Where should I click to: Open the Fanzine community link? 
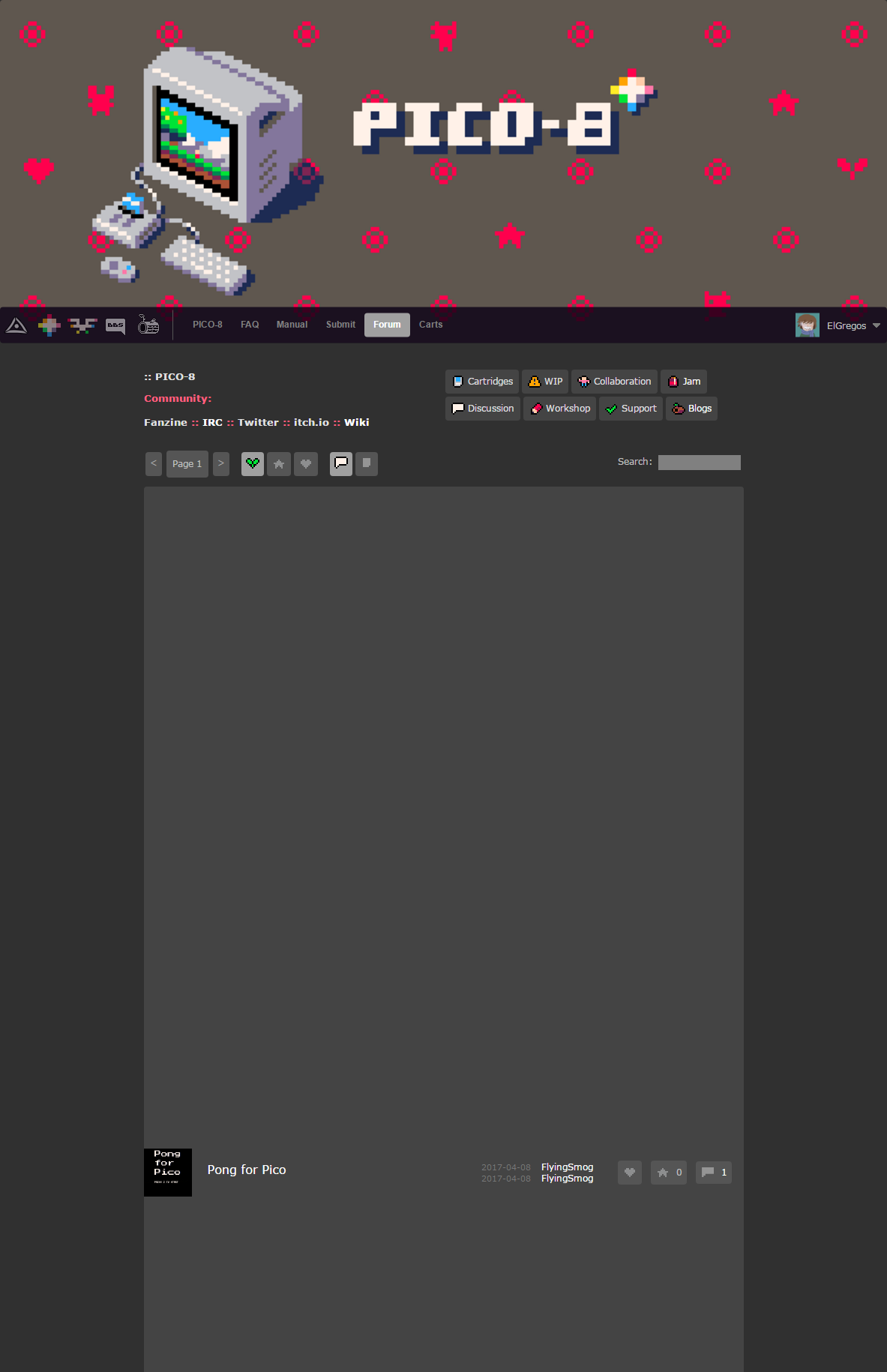(x=166, y=422)
